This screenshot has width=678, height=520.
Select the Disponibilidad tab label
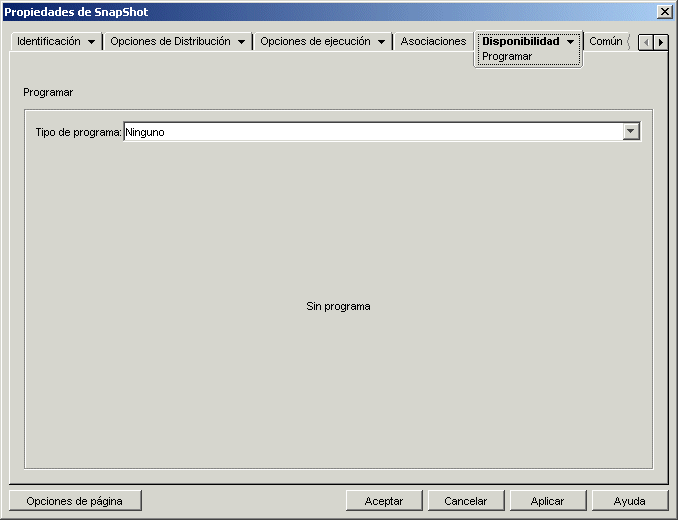pyautogui.click(x=521, y=41)
